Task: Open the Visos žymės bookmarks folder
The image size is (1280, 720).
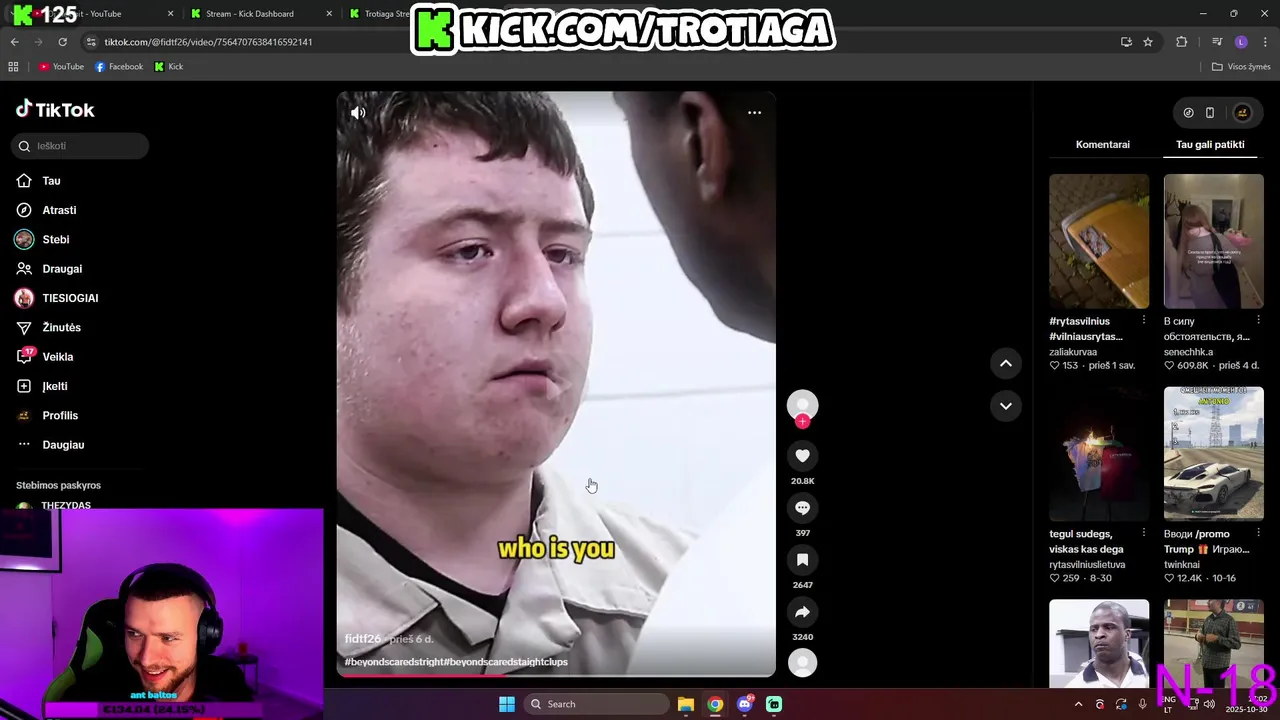Action: click(1241, 67)
